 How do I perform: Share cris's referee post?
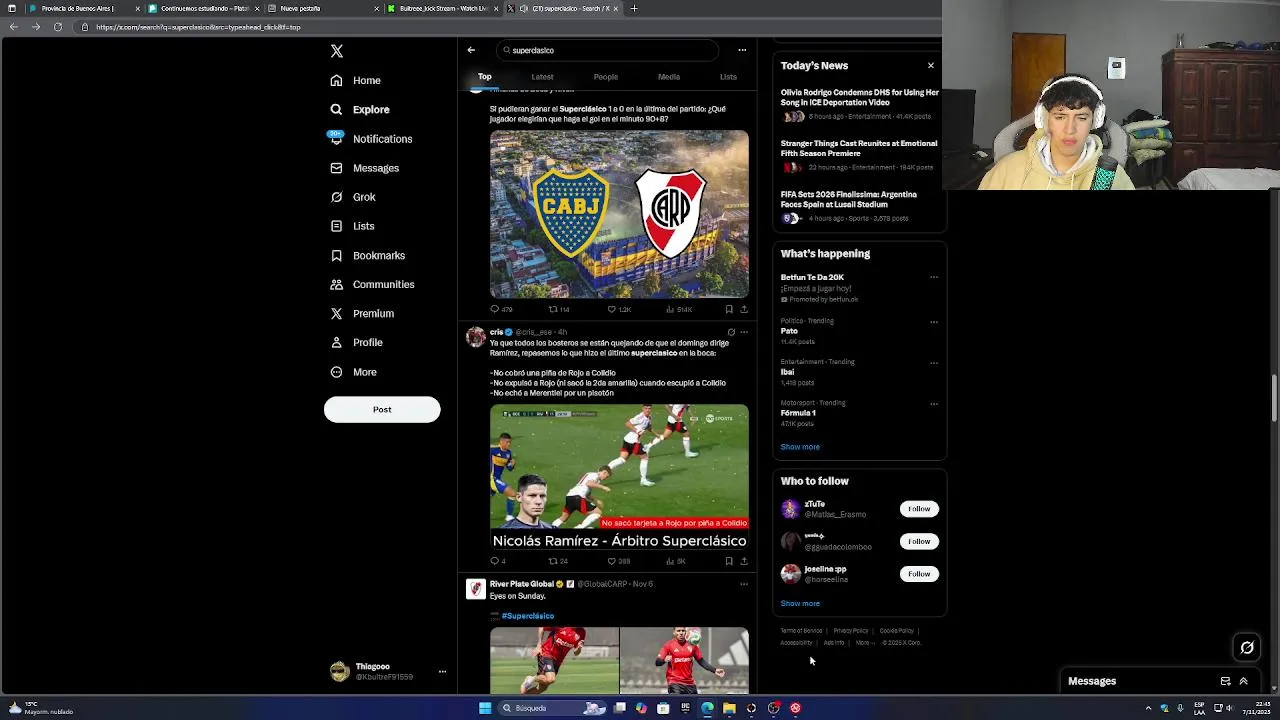point(743,561)
